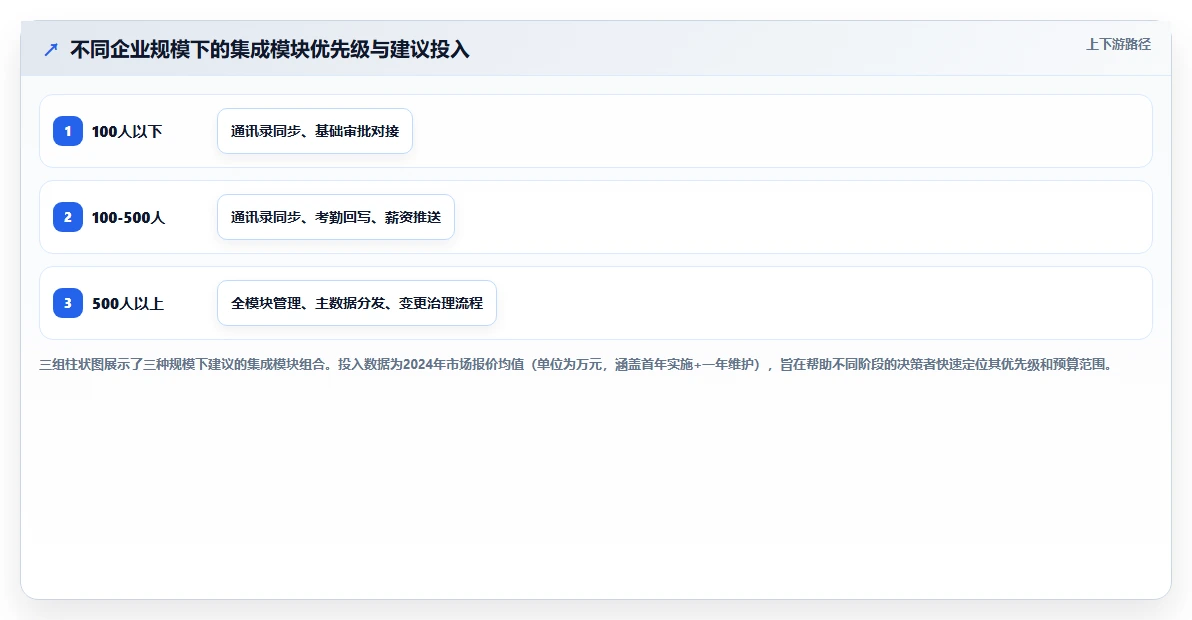Click the blue arrow icon beside the title

tap(51, 50)
